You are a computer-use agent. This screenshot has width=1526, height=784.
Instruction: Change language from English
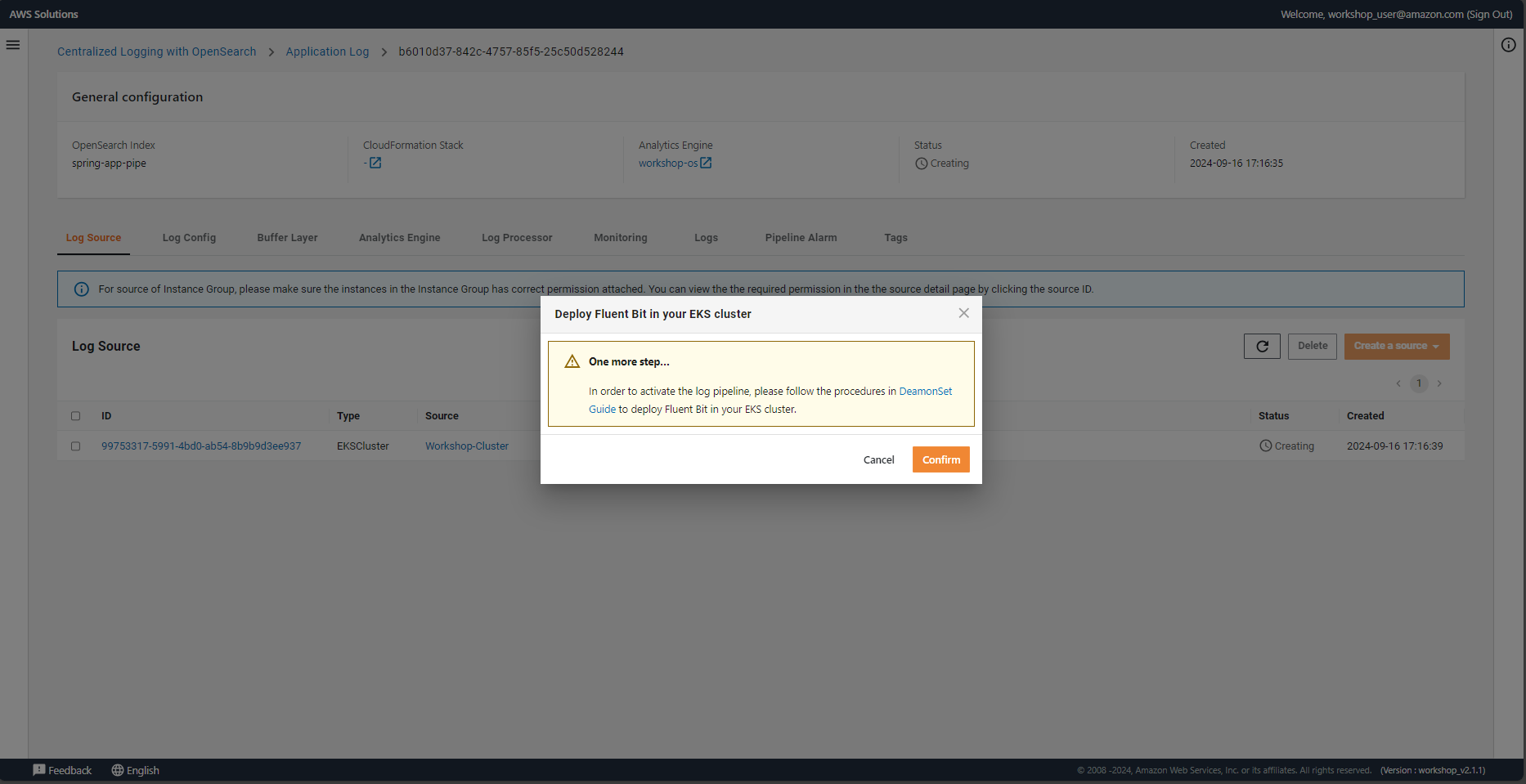point(143,770)
